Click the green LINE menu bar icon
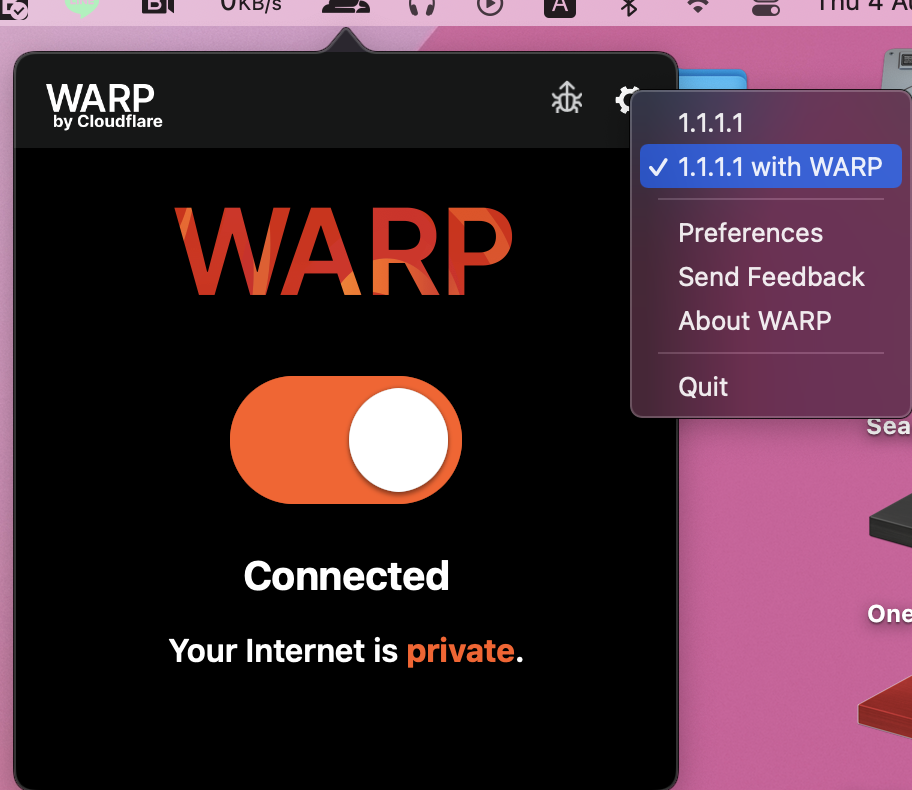Screen dimensions: 912x790 pos(82,7)
